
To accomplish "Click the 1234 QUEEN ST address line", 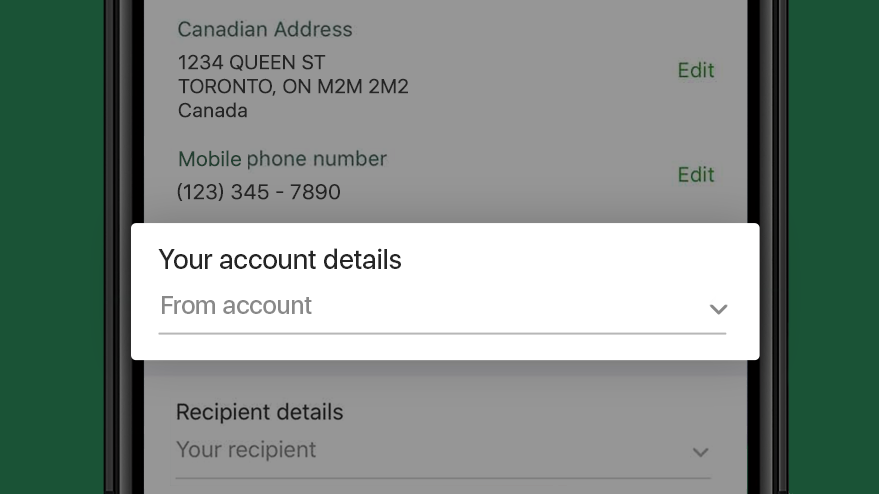I will [251, 62].
